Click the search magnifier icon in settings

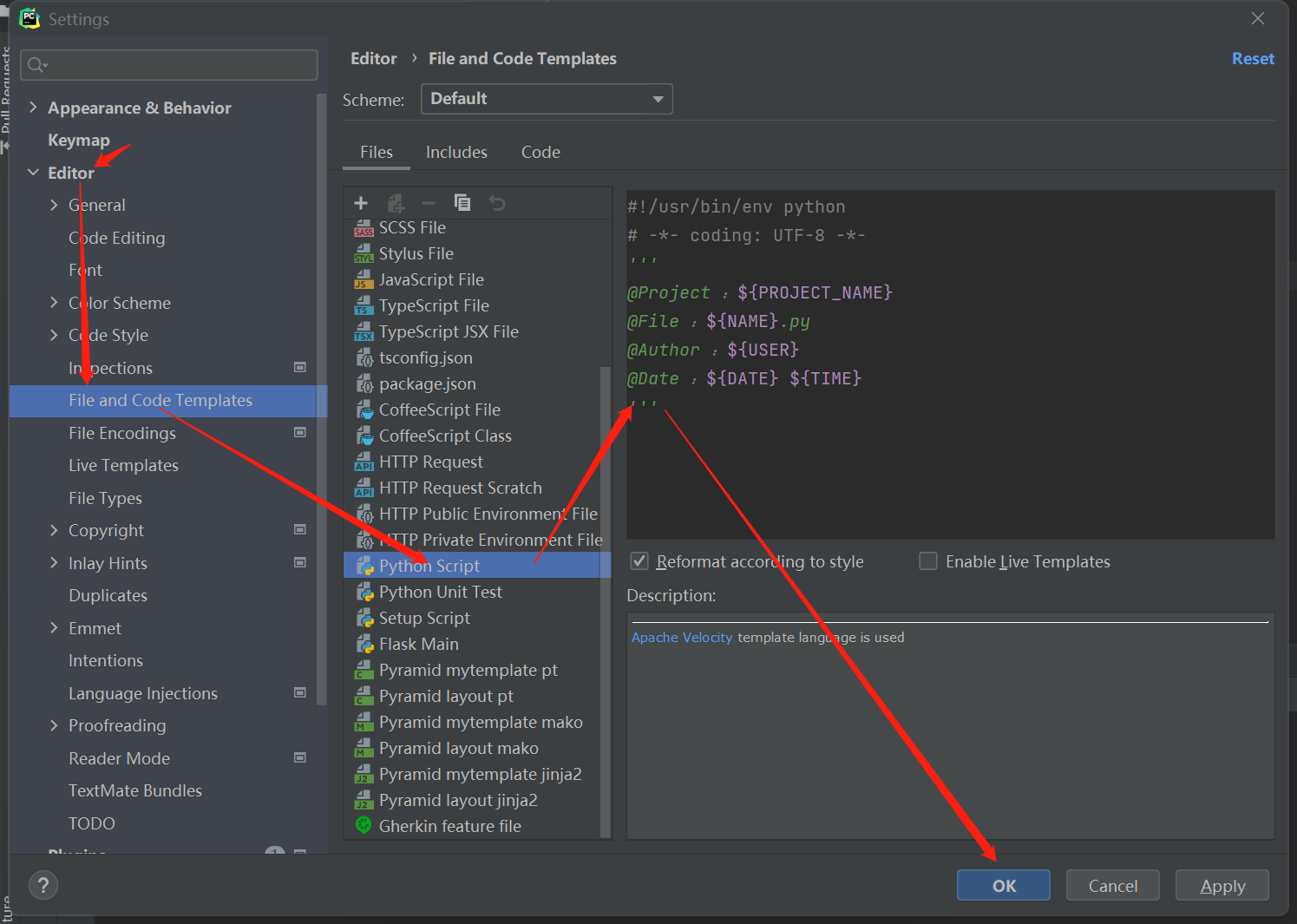(37, 65)
